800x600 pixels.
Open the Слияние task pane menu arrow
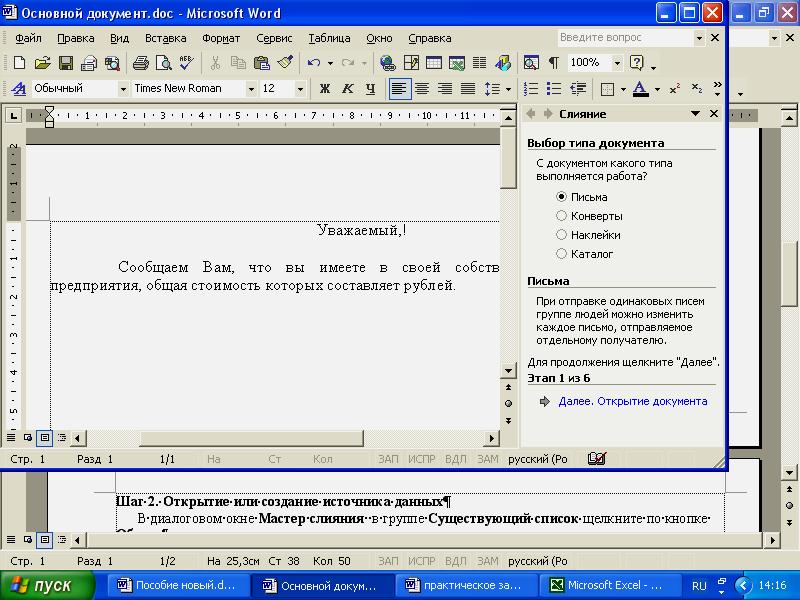coord(695,114)
